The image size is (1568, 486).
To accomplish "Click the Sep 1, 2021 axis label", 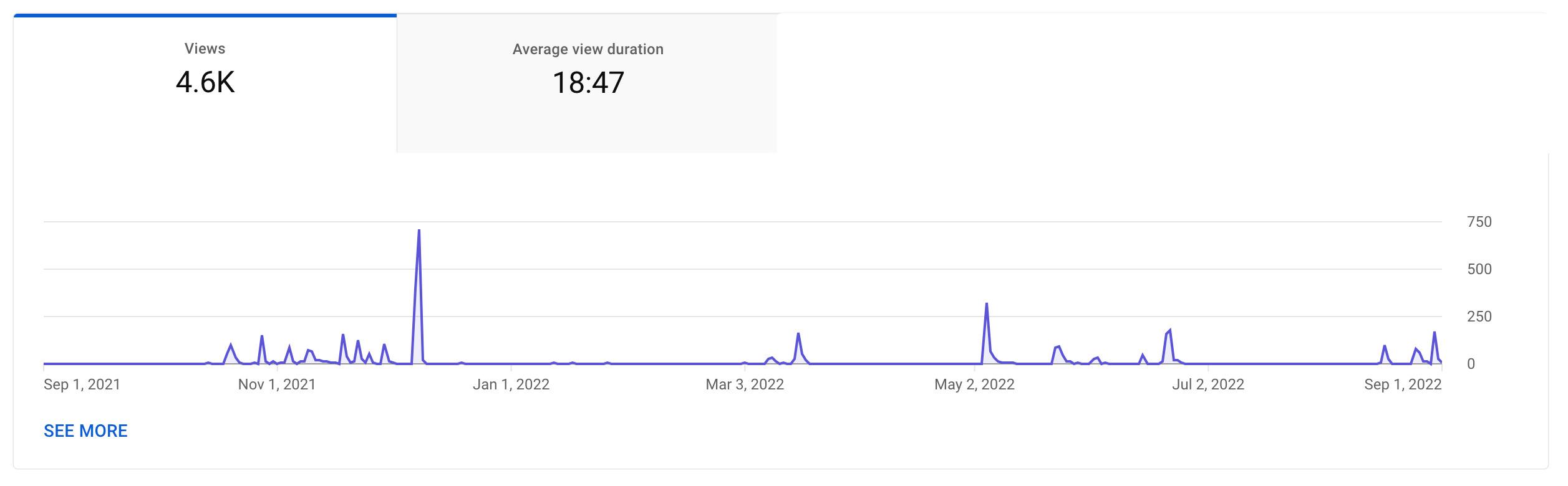I will click(x=82, y=384).
